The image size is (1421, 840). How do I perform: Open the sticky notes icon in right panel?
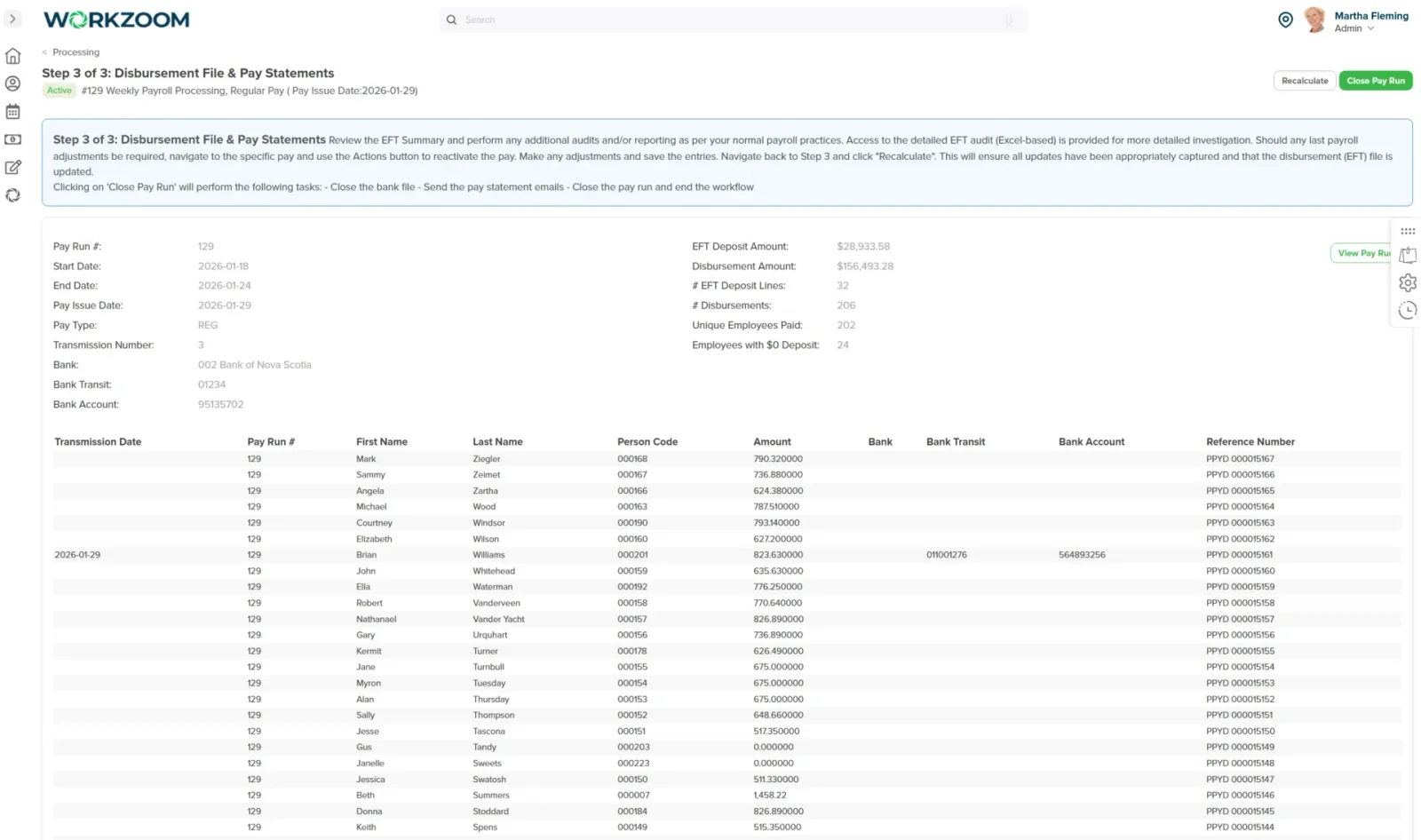pos(1408,256)
